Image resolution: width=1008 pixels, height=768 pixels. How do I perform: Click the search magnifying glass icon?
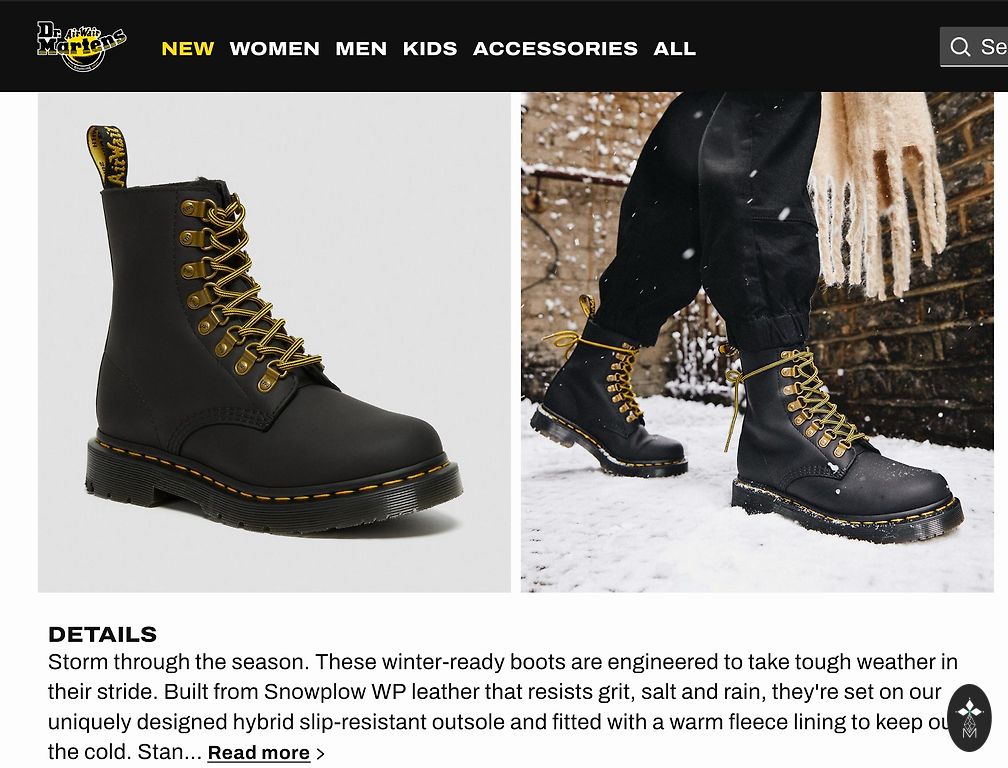[960, 46]
